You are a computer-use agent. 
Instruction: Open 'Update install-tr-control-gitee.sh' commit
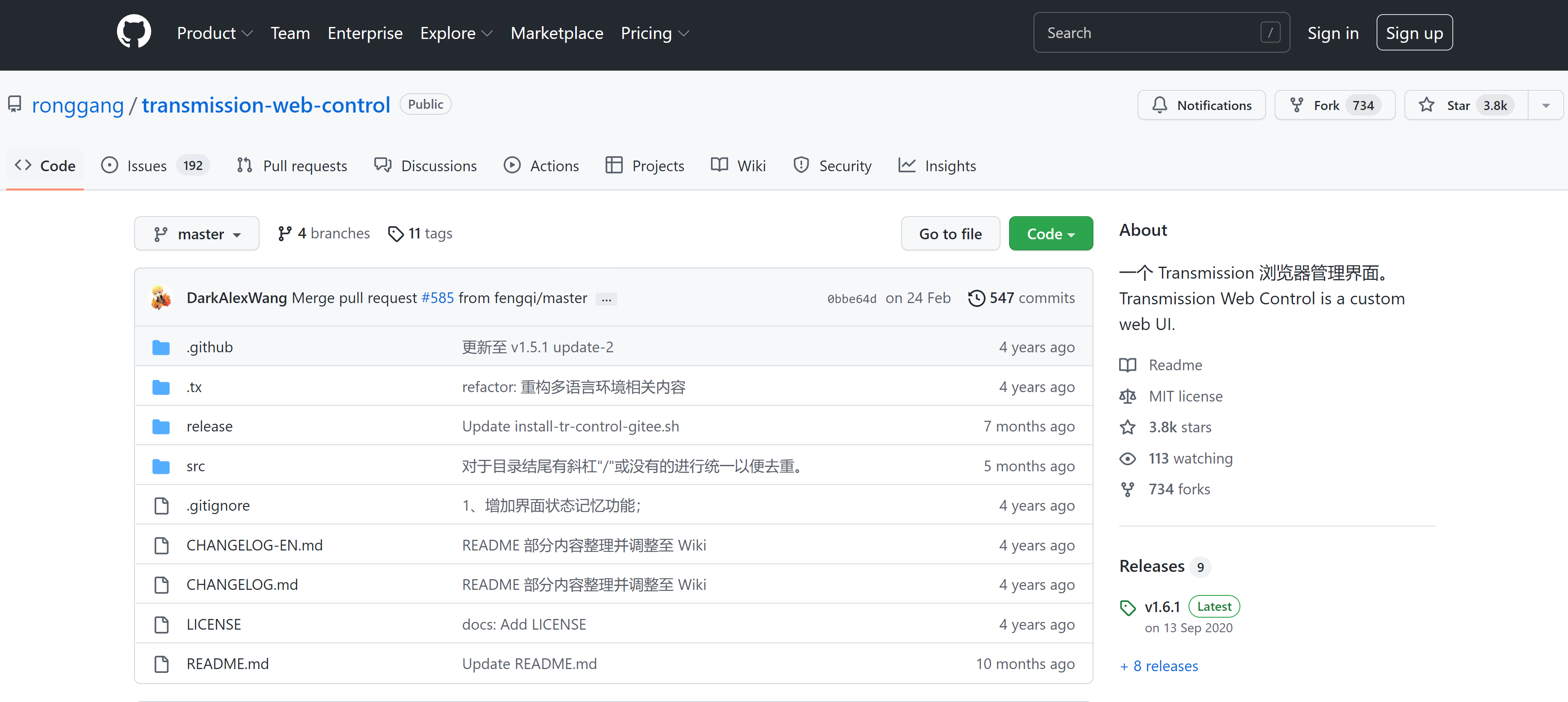[570, 426]
